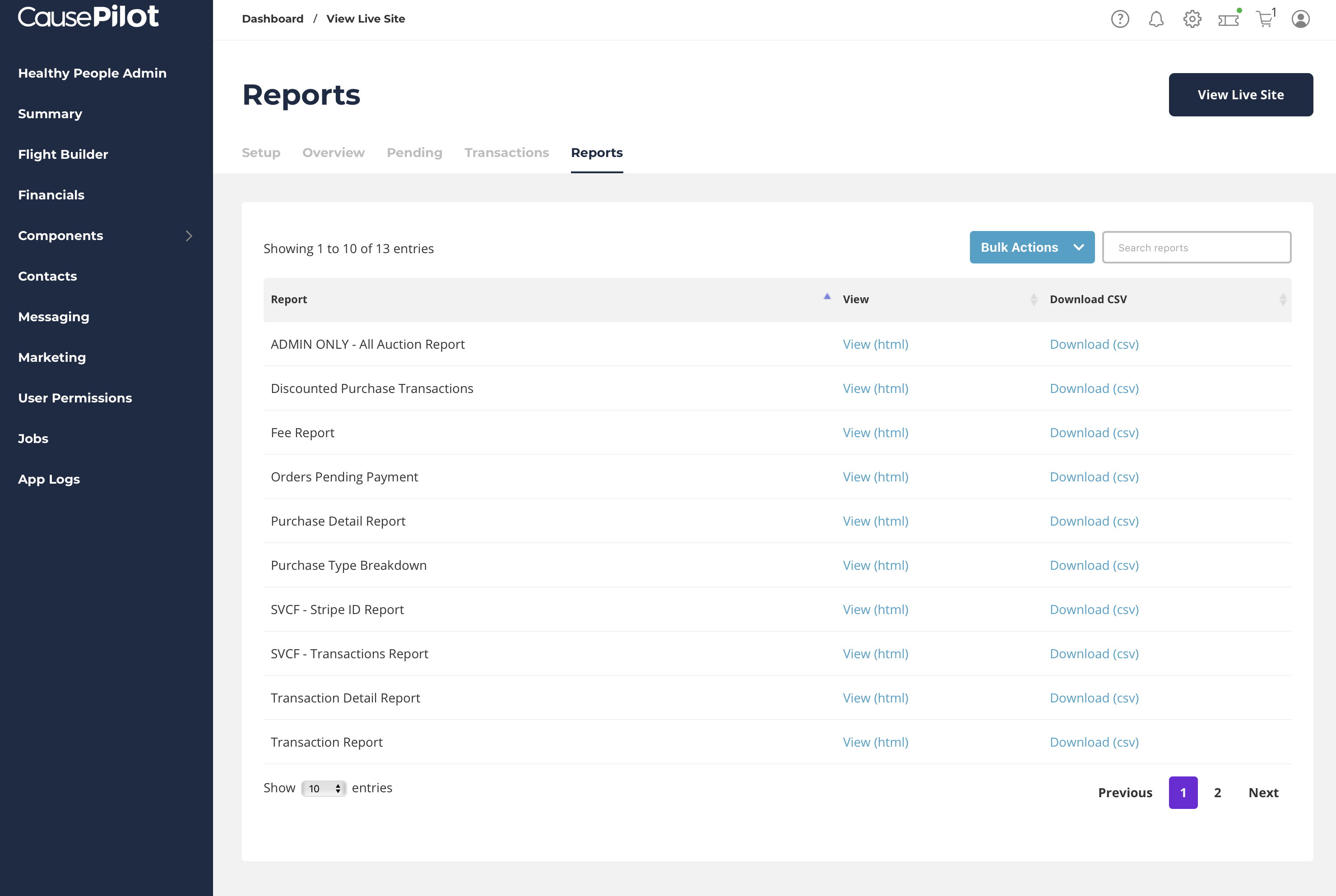Viewport: 1336px width, 896px height.
Task: Expand the Components sidebar chevron
Action: (x=189, y=236)
